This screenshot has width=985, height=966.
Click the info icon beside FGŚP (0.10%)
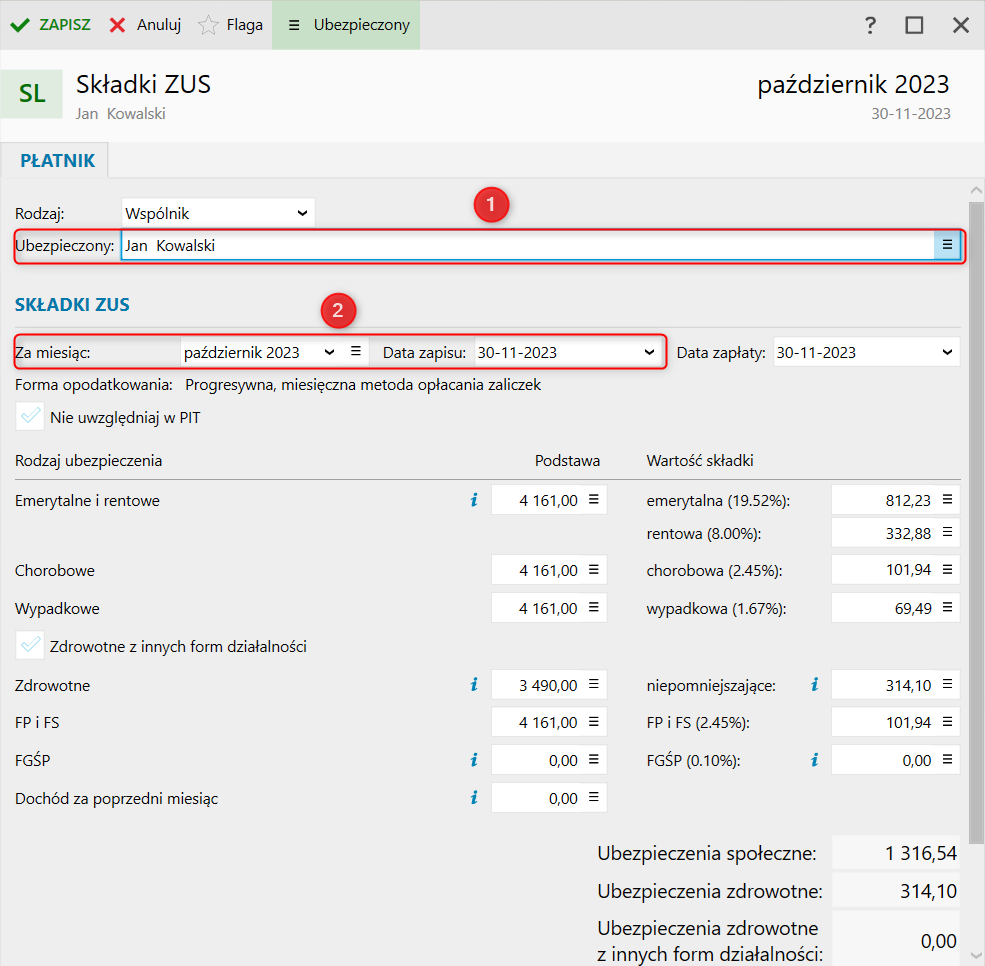(815, 760)
